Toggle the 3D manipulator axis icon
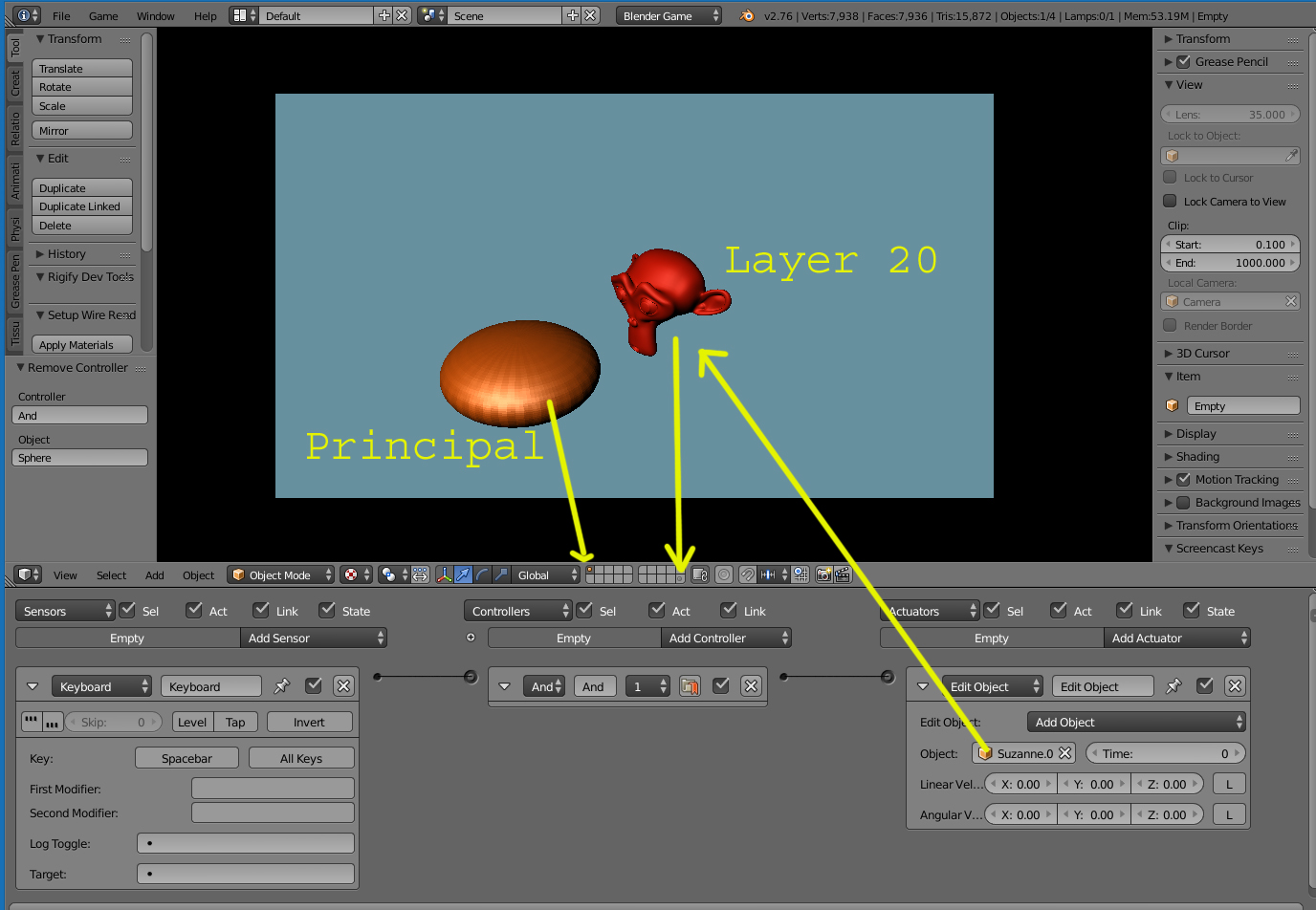1316x910 pixels. (444, 574)
